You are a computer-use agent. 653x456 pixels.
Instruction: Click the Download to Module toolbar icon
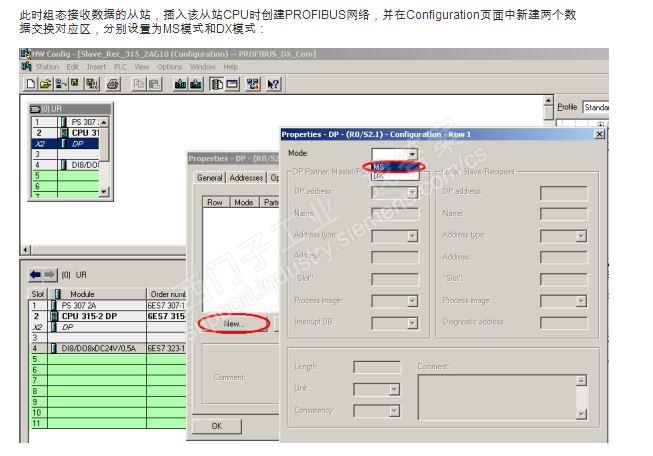click(180, 84)
